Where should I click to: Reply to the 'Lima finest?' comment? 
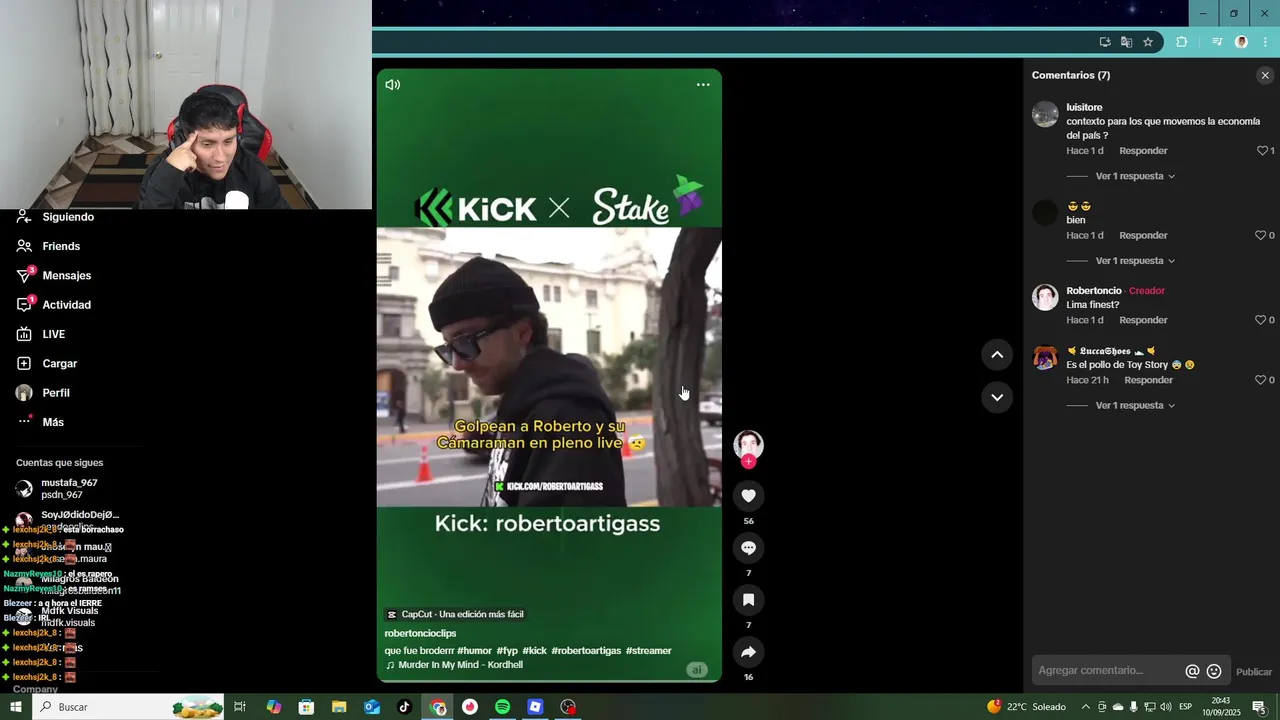pos(1143,320)
